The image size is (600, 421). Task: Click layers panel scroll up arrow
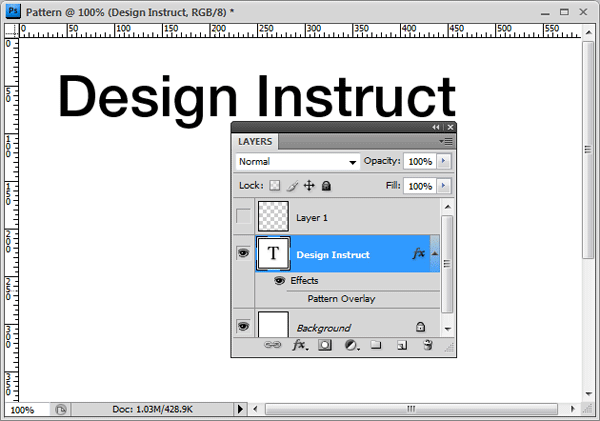[447, 207]
